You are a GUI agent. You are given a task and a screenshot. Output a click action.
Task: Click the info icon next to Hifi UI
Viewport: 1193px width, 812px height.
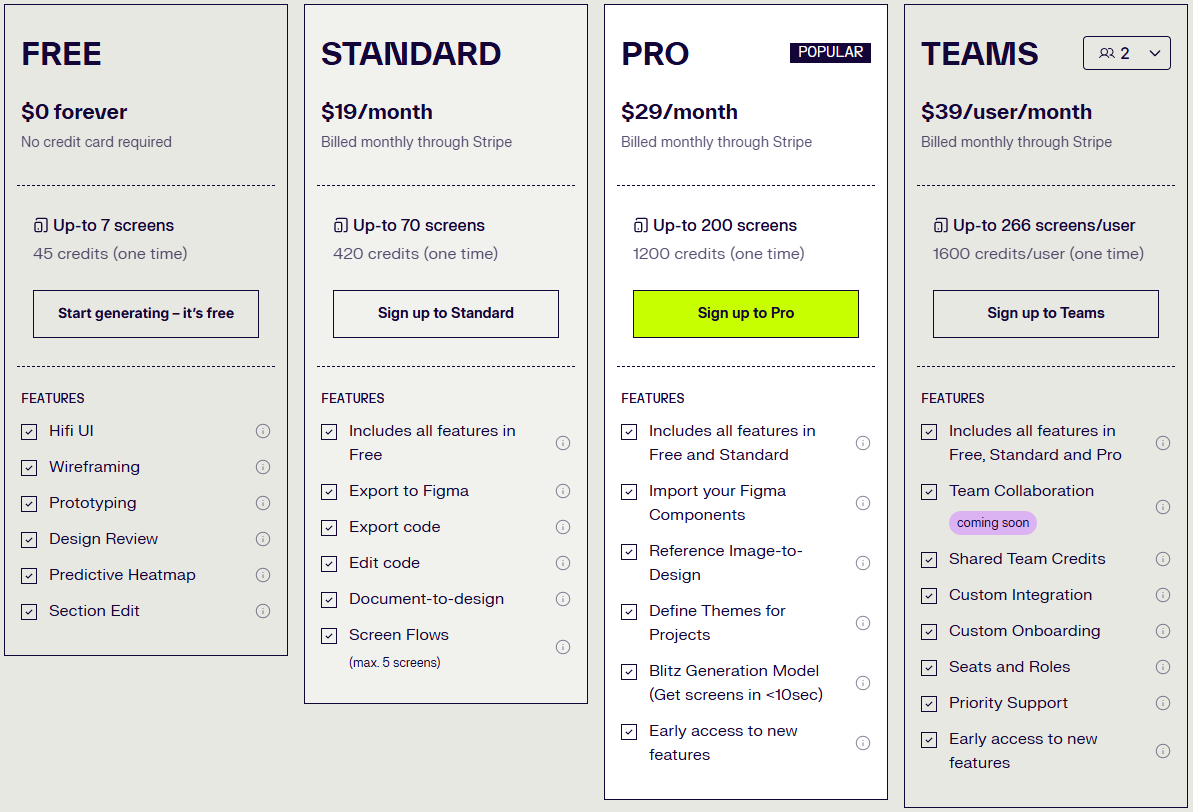pos(262,430)
